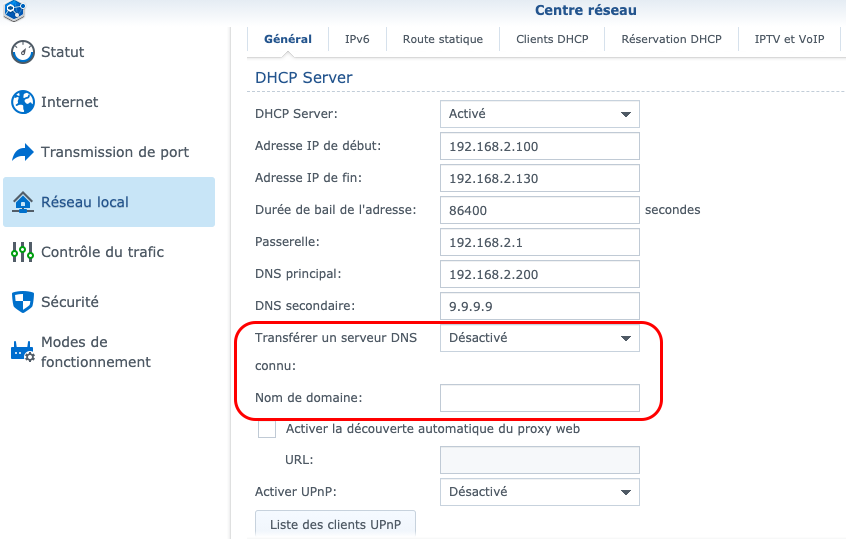846x539 pixels.
Task: Click the Modes de fonctionnement icon
Action: click(22, 352)
